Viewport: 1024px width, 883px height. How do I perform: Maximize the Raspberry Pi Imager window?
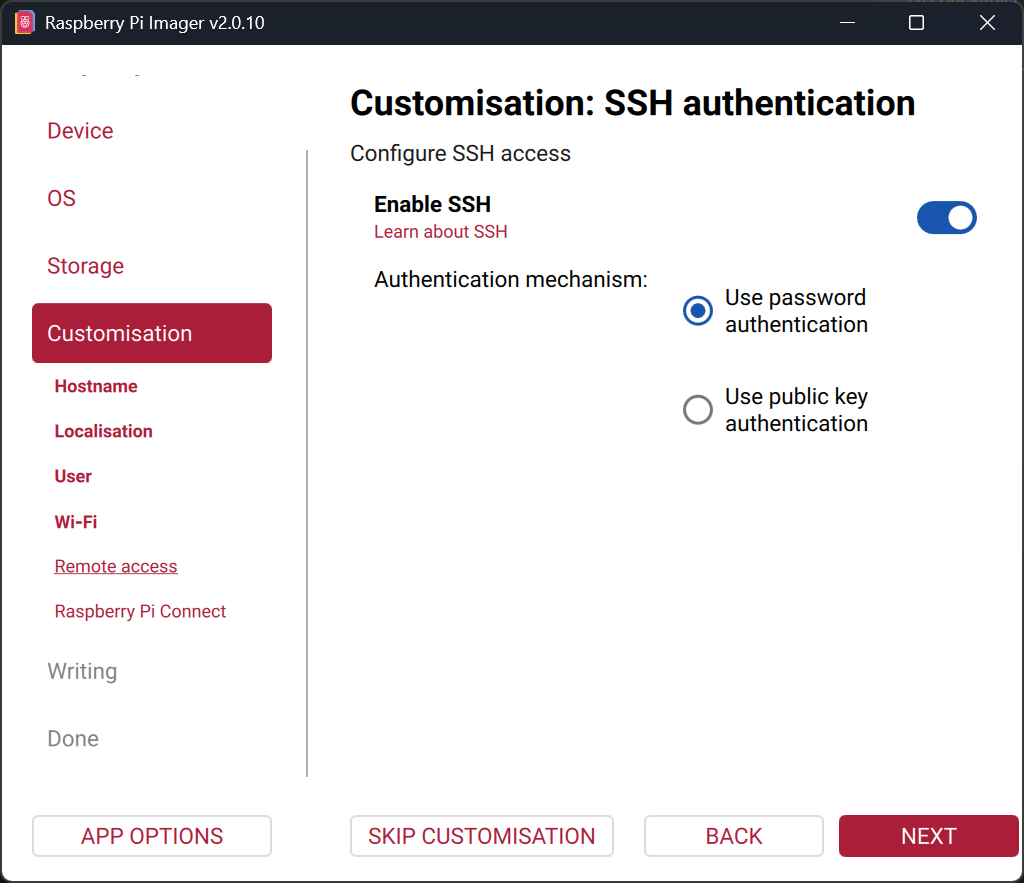click(x=916, y=23)
